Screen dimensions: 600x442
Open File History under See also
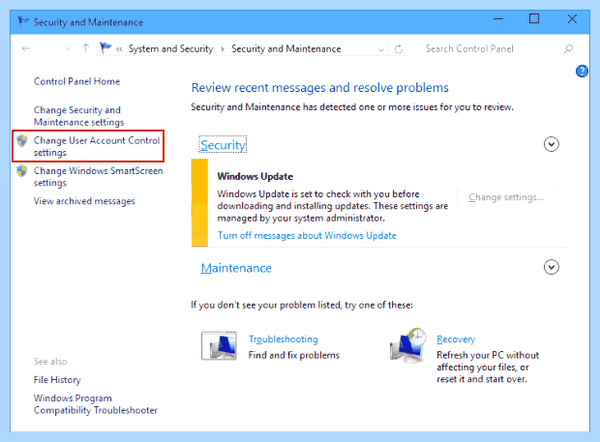[x=57, y=380]
